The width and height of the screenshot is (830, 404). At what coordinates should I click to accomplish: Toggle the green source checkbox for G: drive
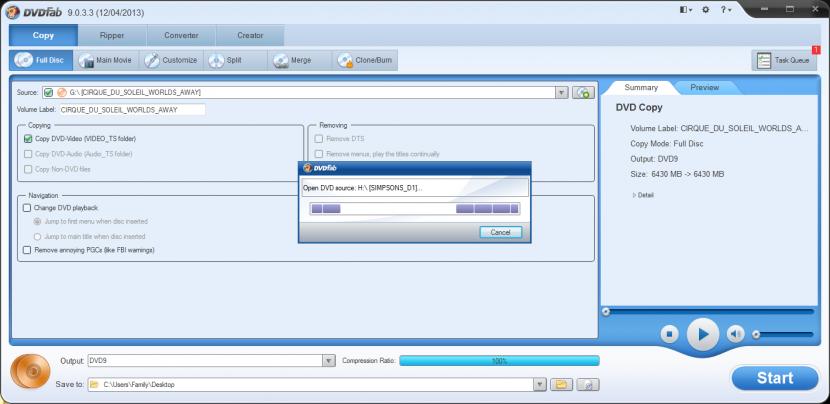click(x=49, y=93)
